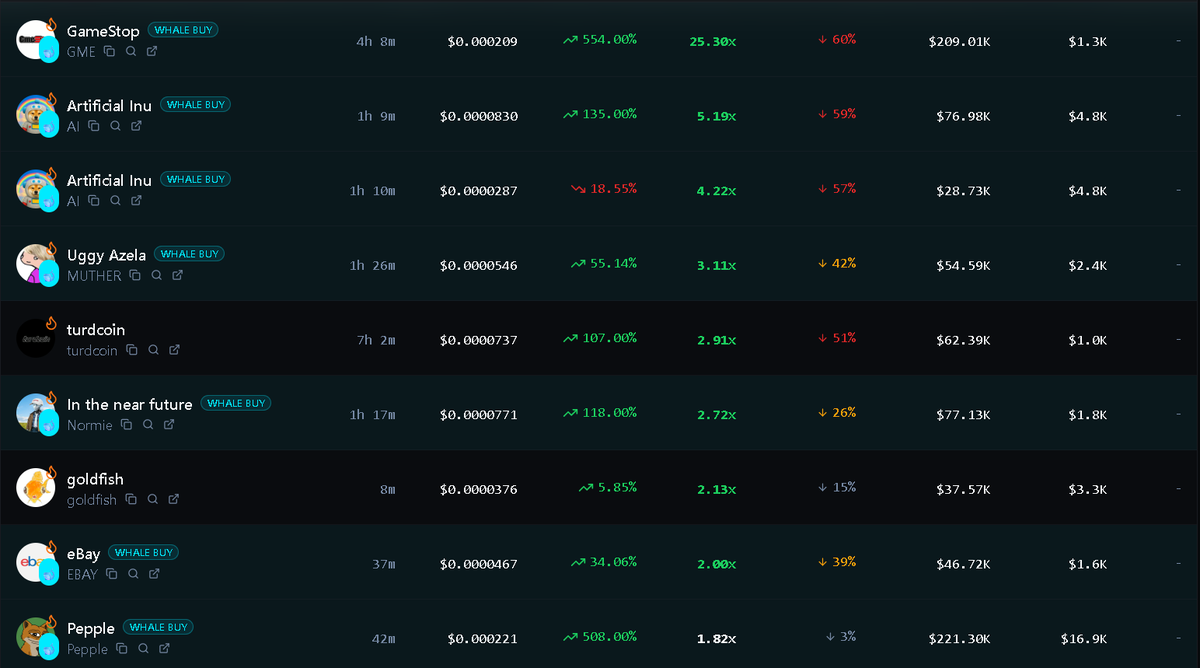The height and width of the screenshot is (668, 1200).
Task: Search for the EBAY token
Action: 133,574
